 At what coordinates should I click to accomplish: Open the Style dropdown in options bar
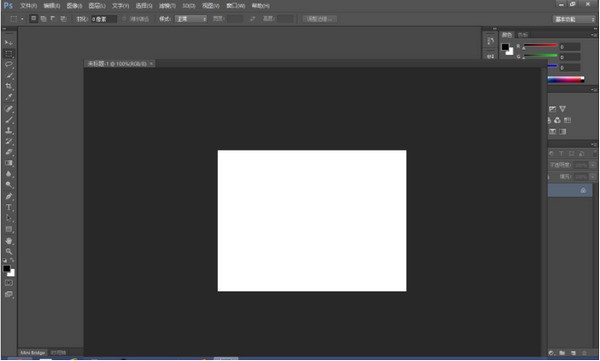191,19
